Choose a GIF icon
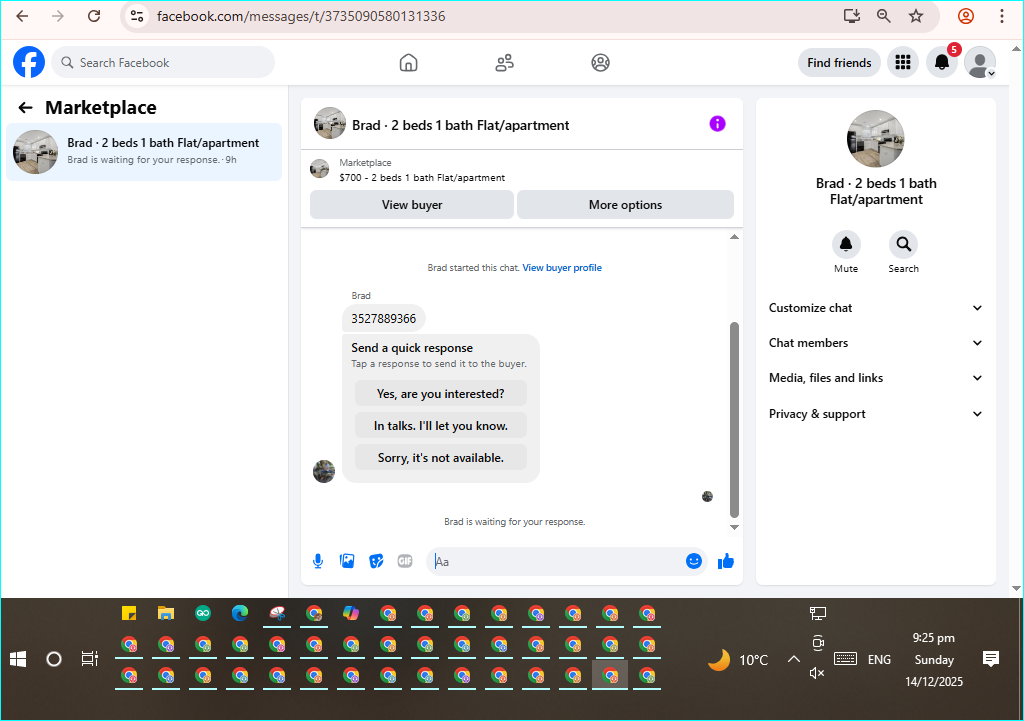The width and height of the screenshot is (1024, 721). click(x=405, y=561)
